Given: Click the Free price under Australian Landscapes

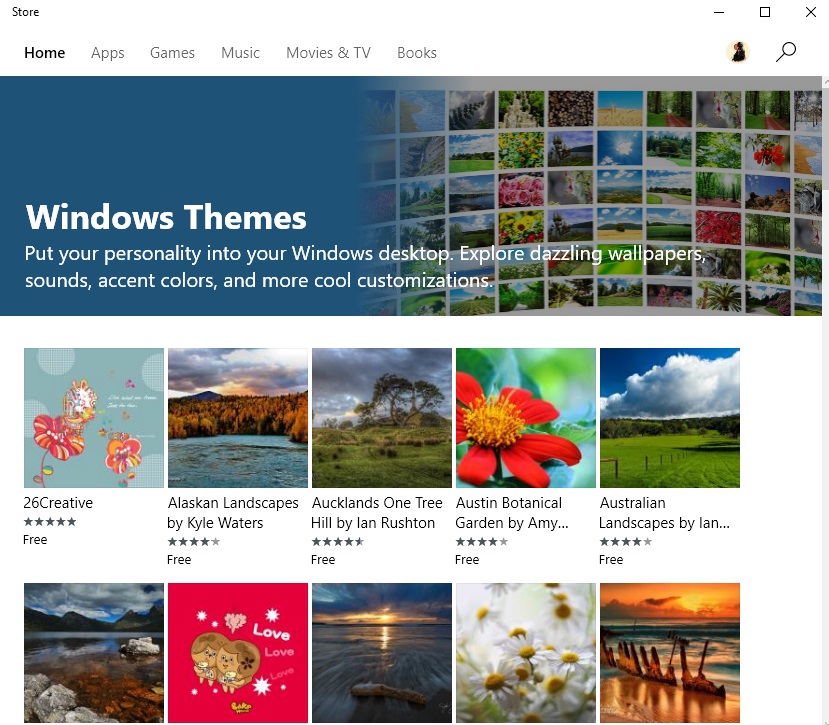Looking at the screenshot, I should coord(611,559).
